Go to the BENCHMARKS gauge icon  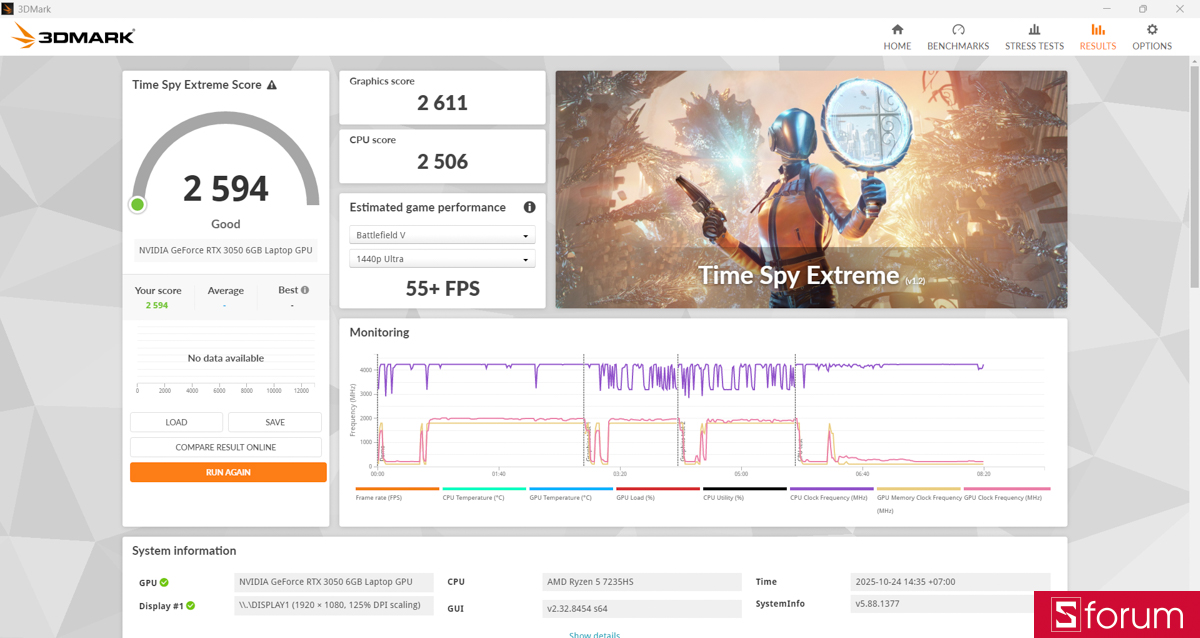click(958, 30)
